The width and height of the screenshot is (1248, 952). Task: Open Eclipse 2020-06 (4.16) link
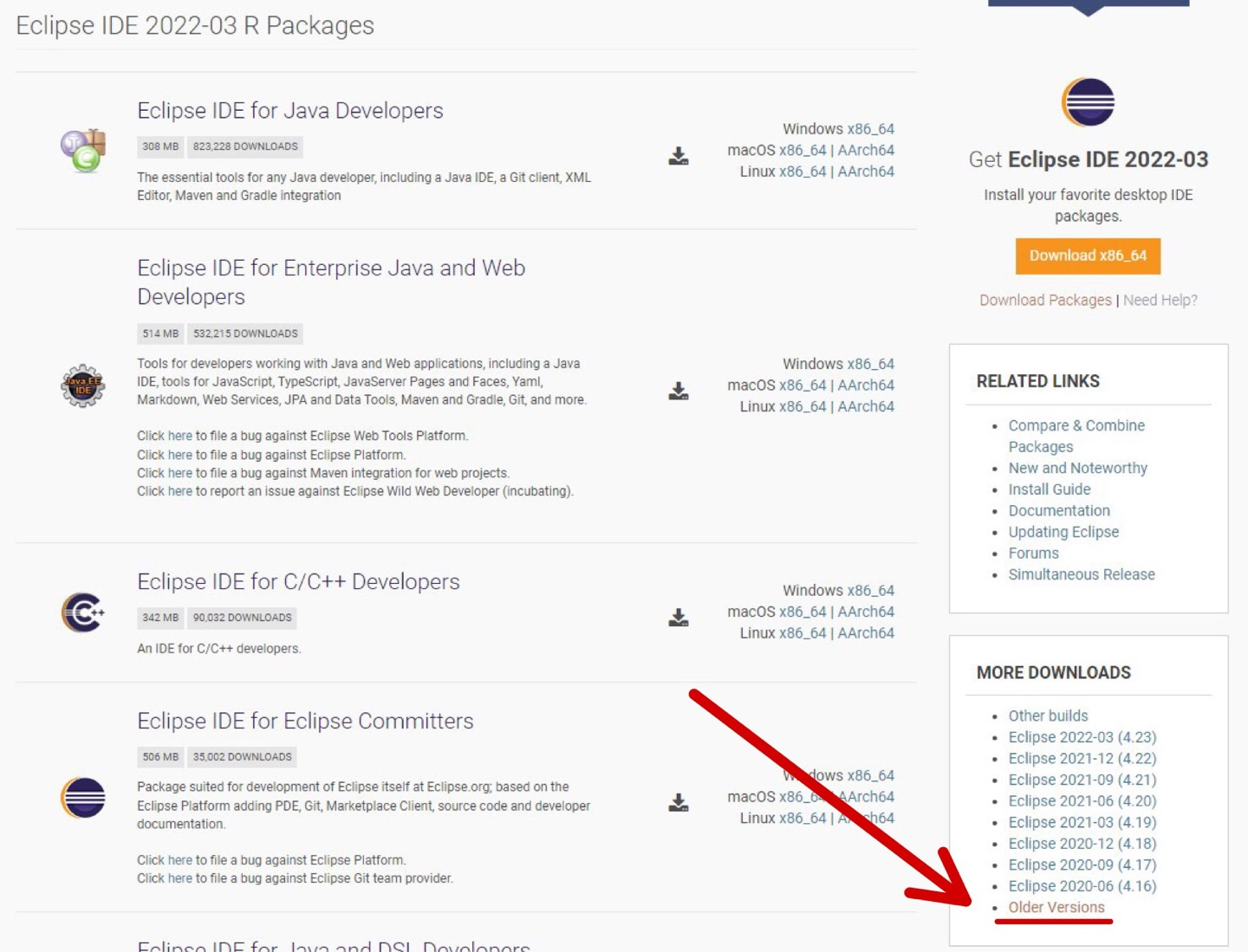click(x=1082, y=885)
